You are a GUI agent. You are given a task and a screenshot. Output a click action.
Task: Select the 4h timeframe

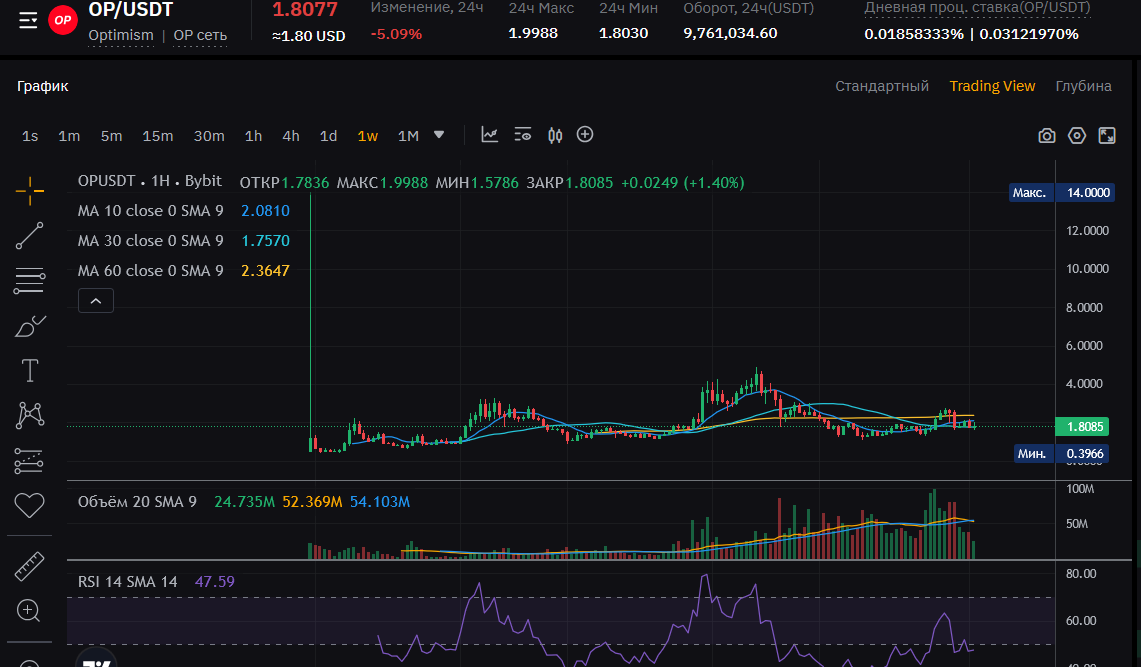(291, 136)
